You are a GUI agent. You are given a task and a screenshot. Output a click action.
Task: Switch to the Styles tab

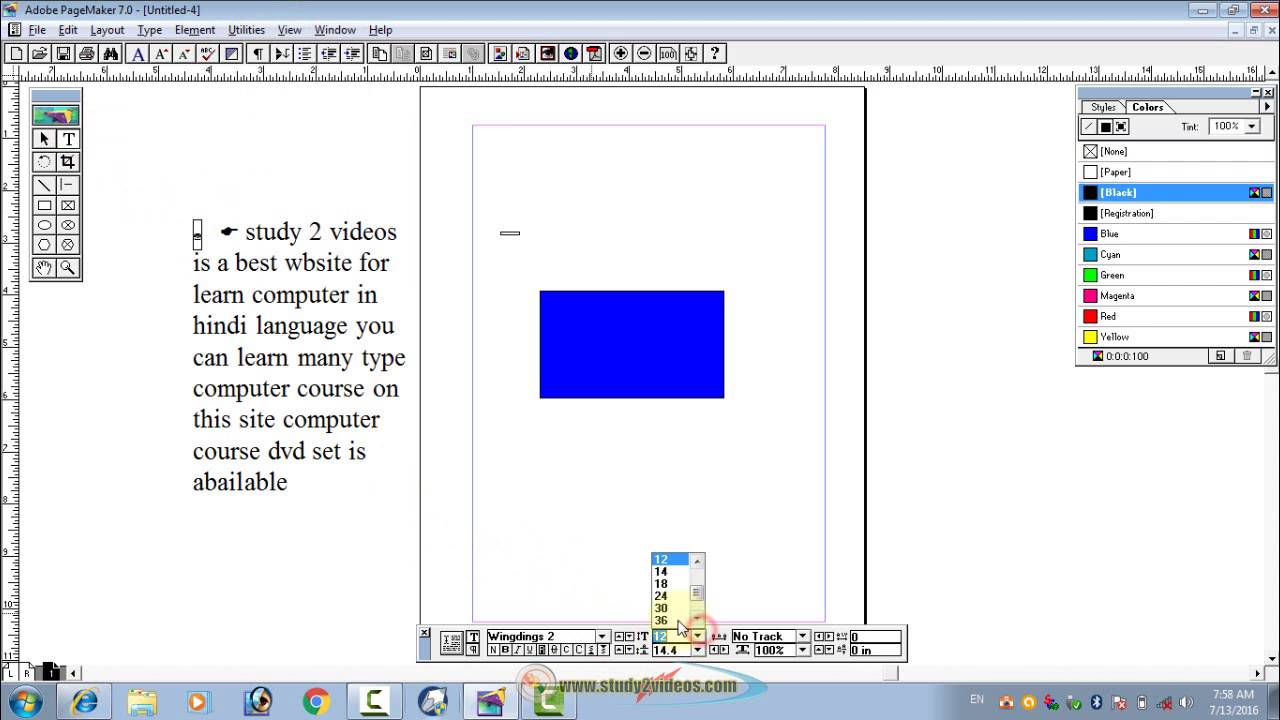point(1103,107)
